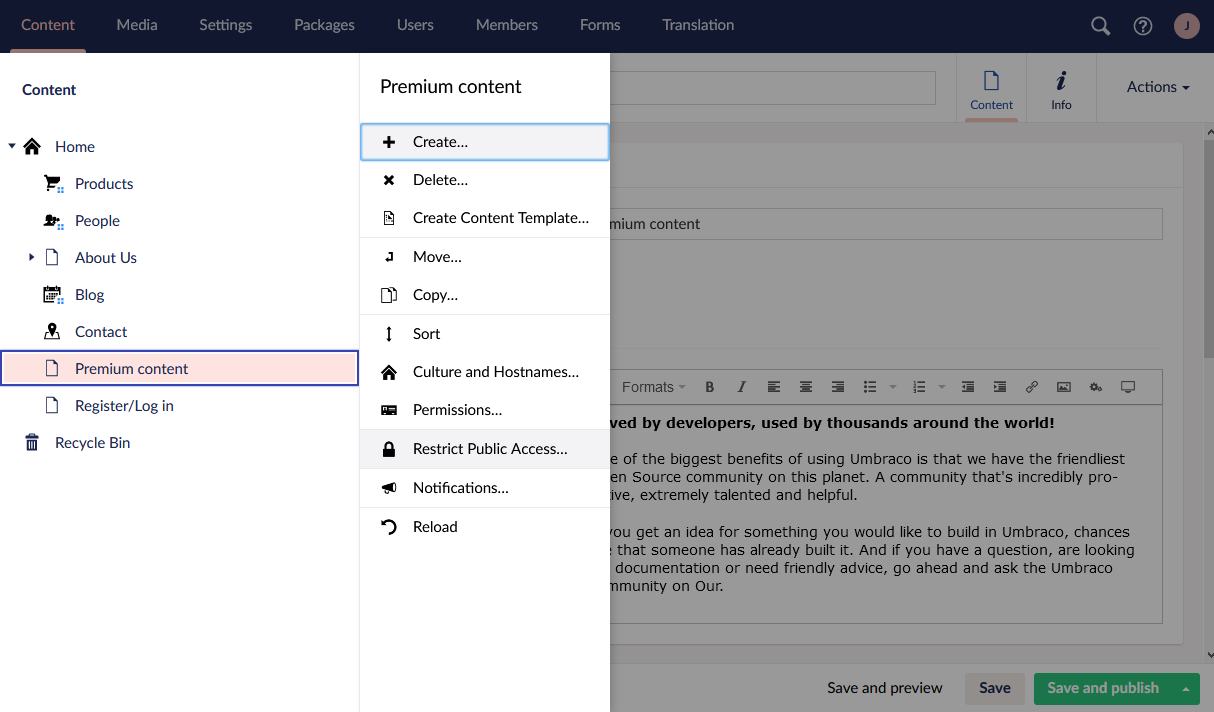Click the user avatar in the header
Screen dimensions: 1214x712
pos(1186,26)
